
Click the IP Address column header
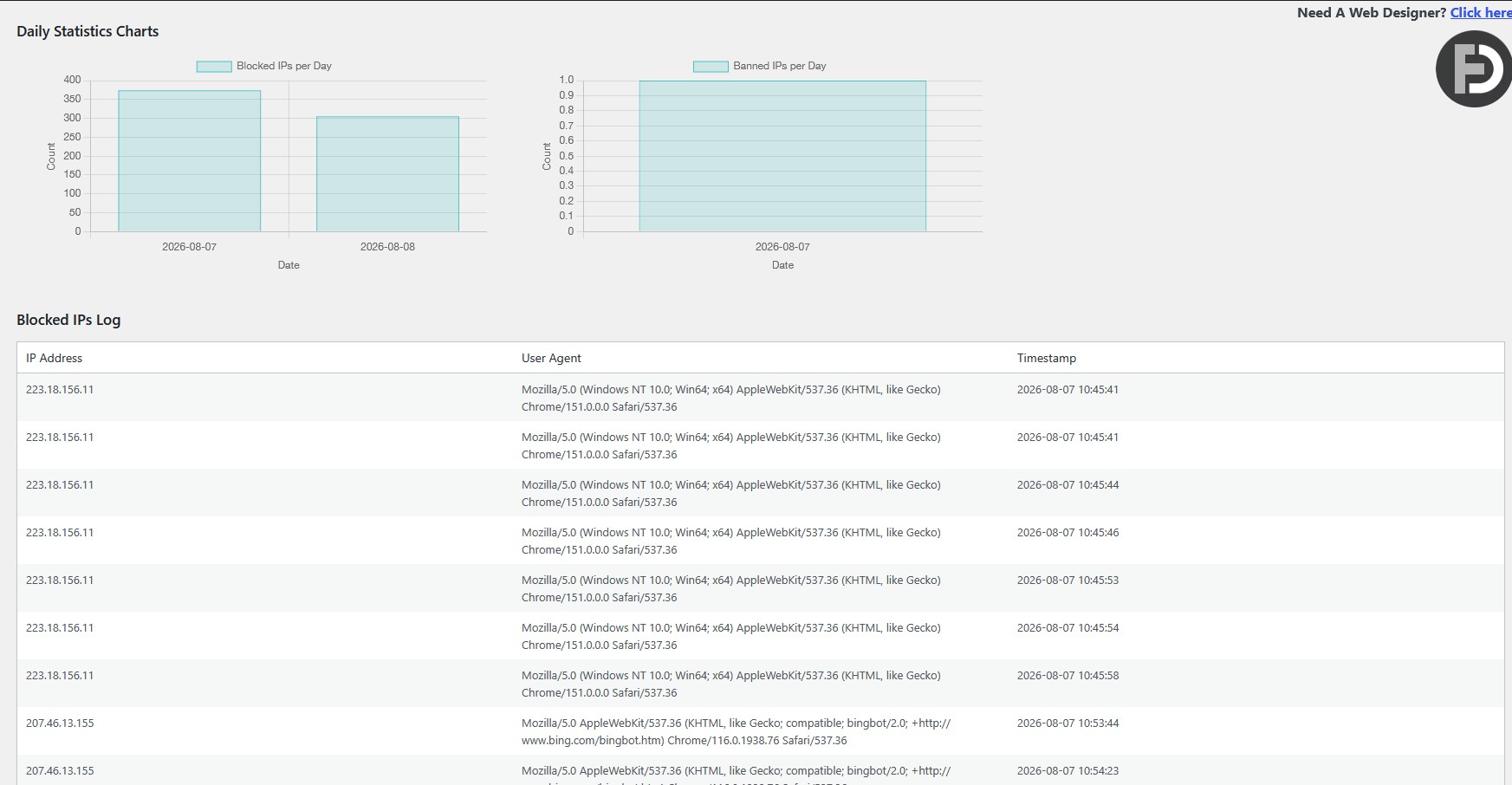(x=54, y=358)
